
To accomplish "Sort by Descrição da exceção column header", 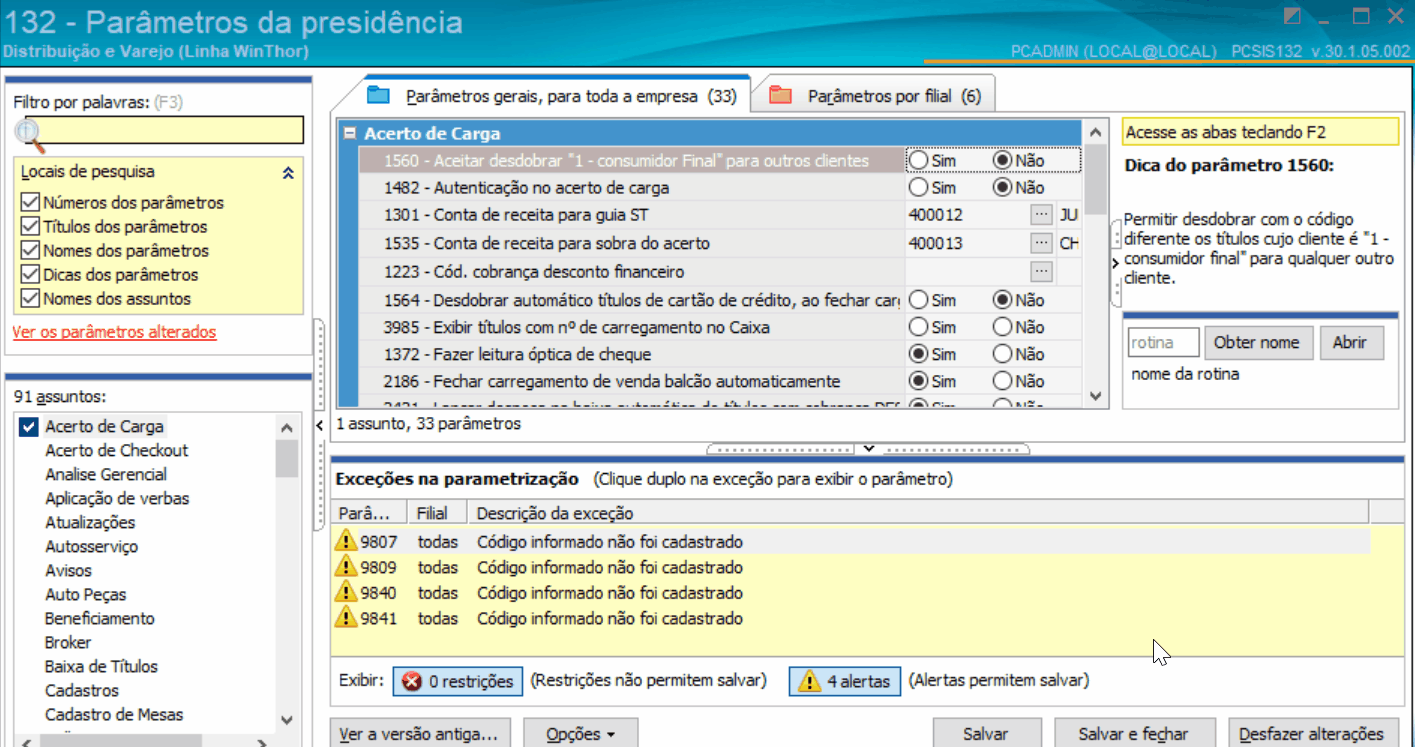I will [x=918, y=514].
